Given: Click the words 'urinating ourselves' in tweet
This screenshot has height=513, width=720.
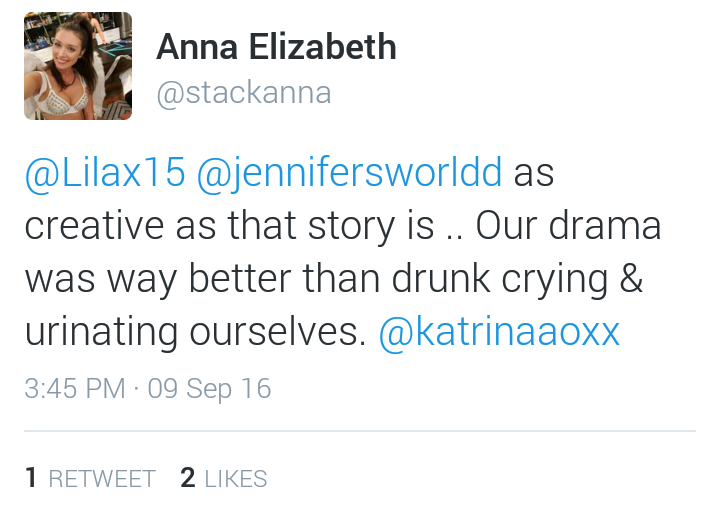Looking at the screenshot, I should 196,332.
